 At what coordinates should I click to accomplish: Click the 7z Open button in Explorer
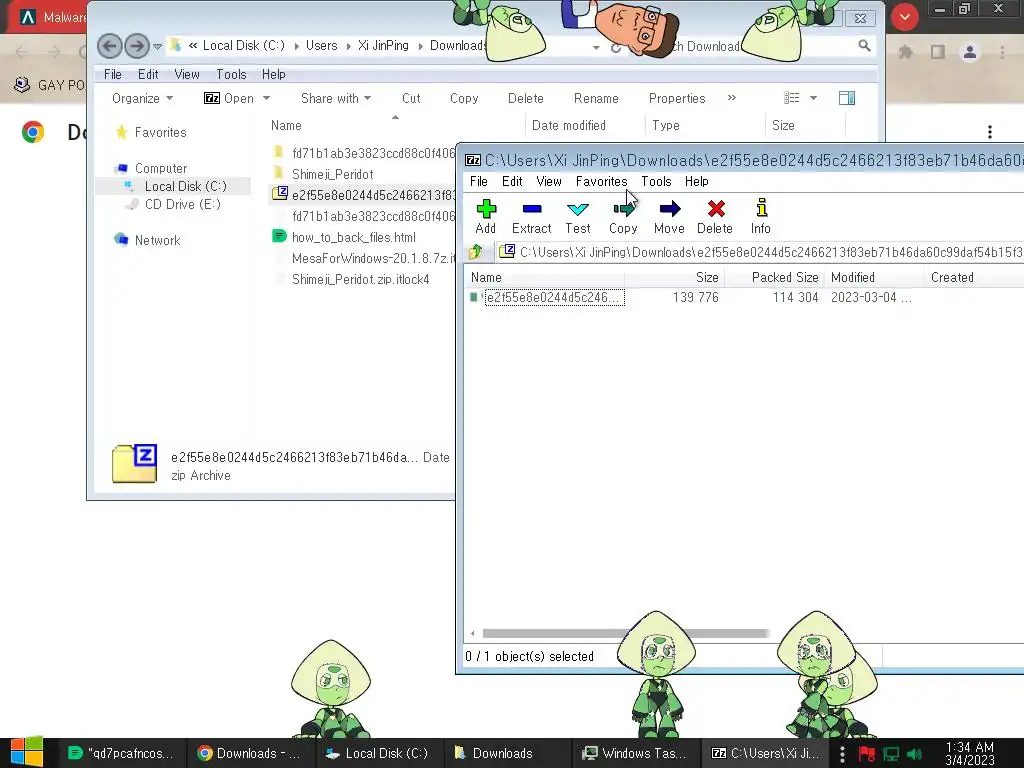(x=229, y=99)
